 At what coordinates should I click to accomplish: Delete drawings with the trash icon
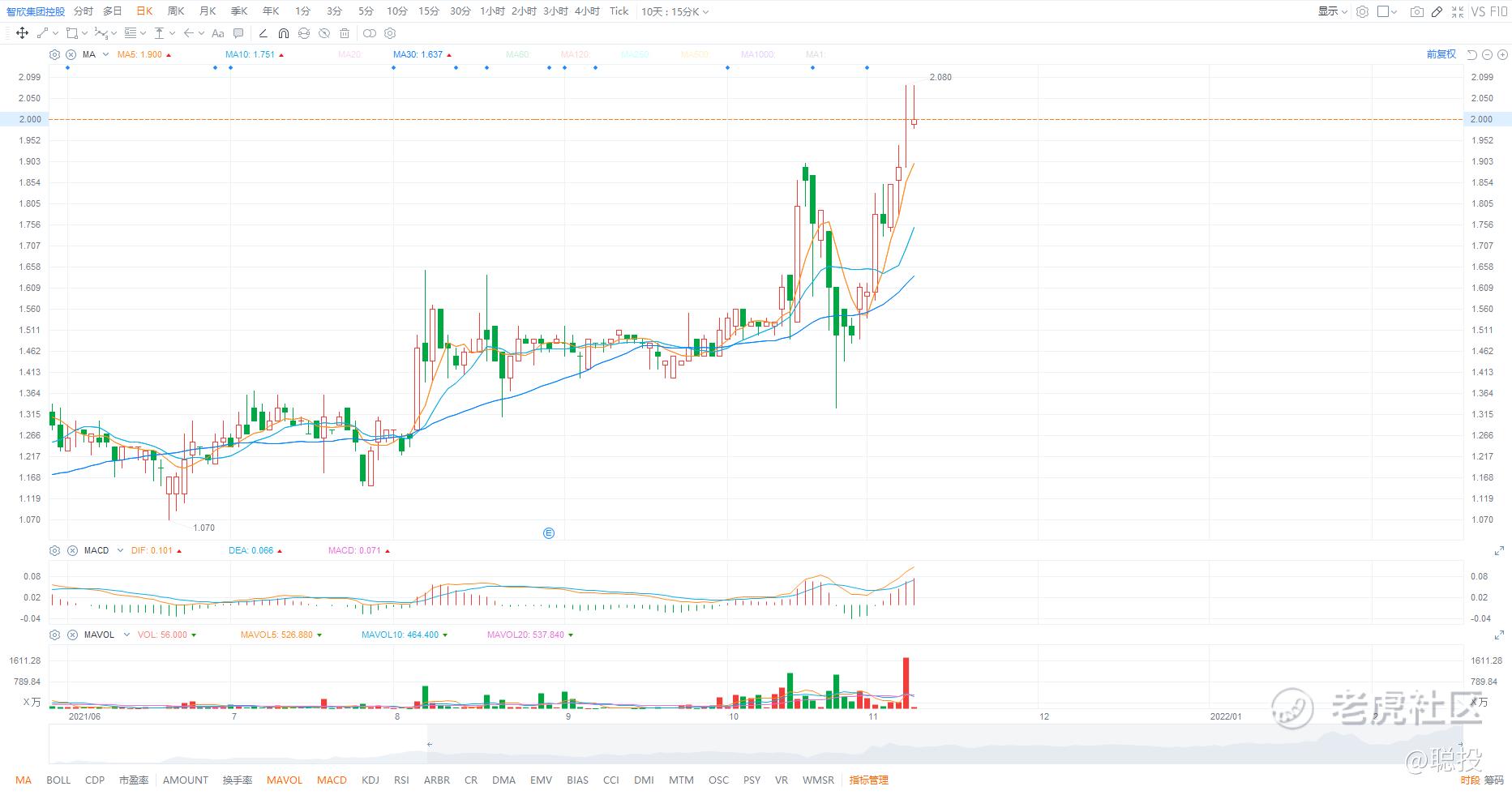point(345,33)
